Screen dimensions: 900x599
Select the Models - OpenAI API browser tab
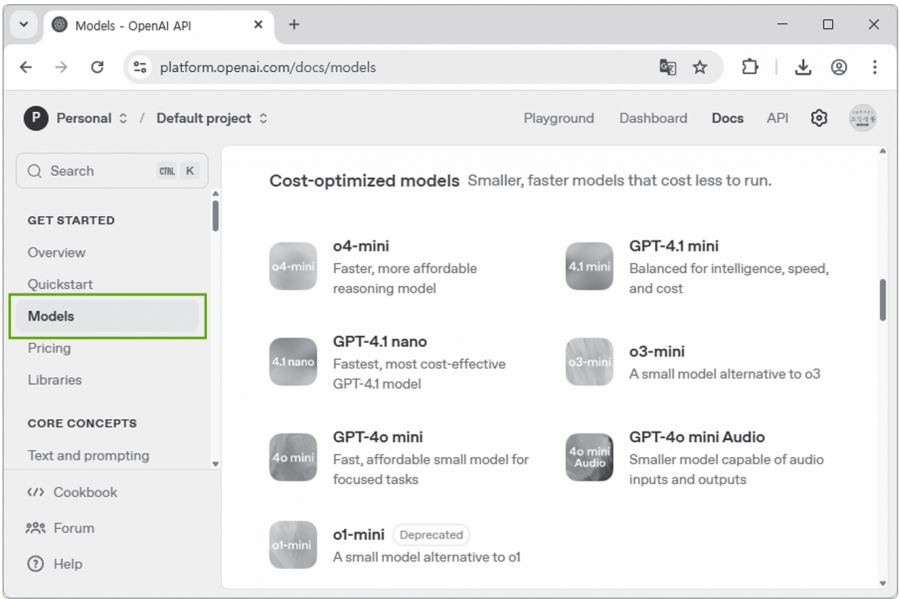pyautogui.click(x=158, y=25)
